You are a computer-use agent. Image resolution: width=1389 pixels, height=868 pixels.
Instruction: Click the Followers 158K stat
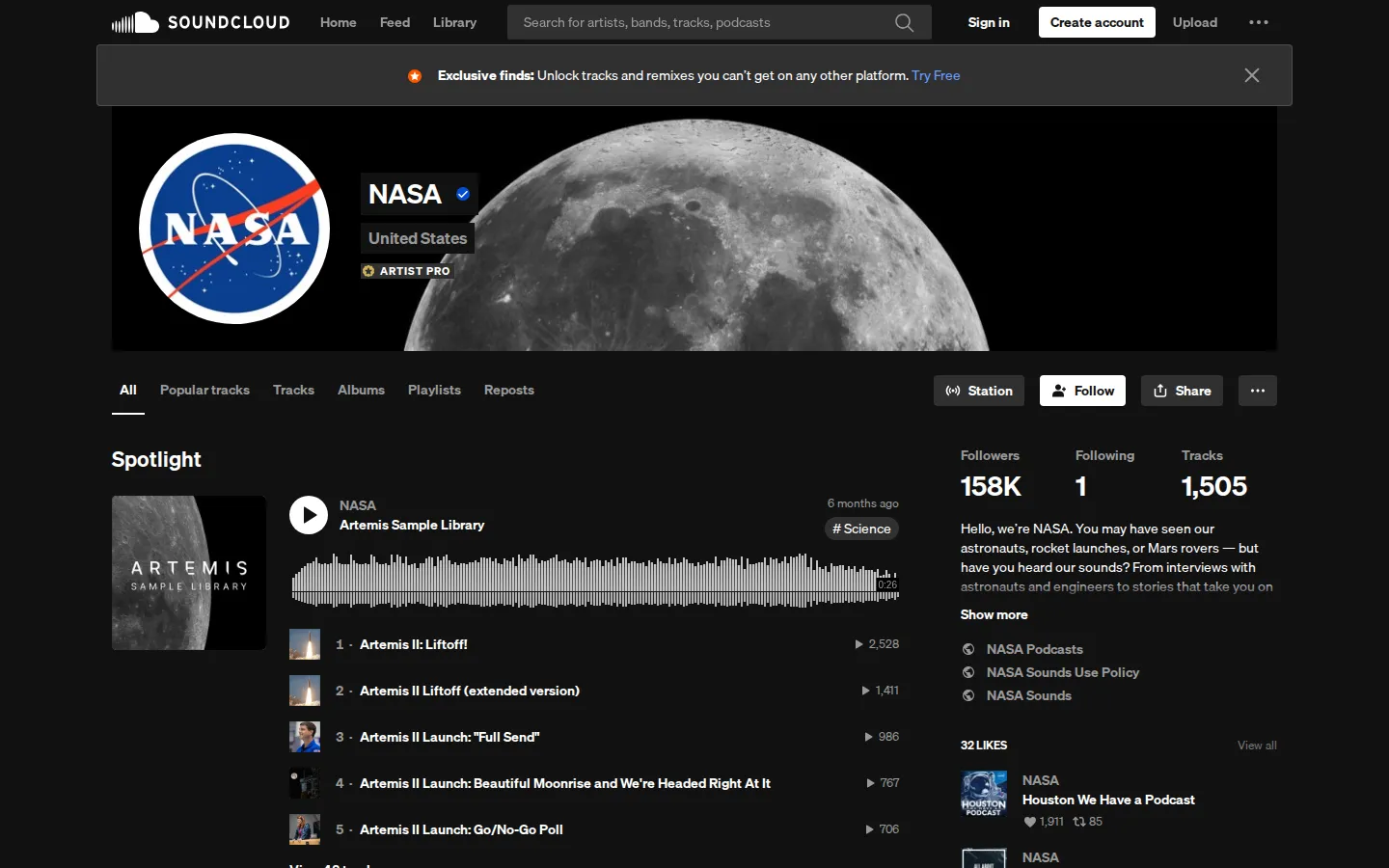[991, 475]
